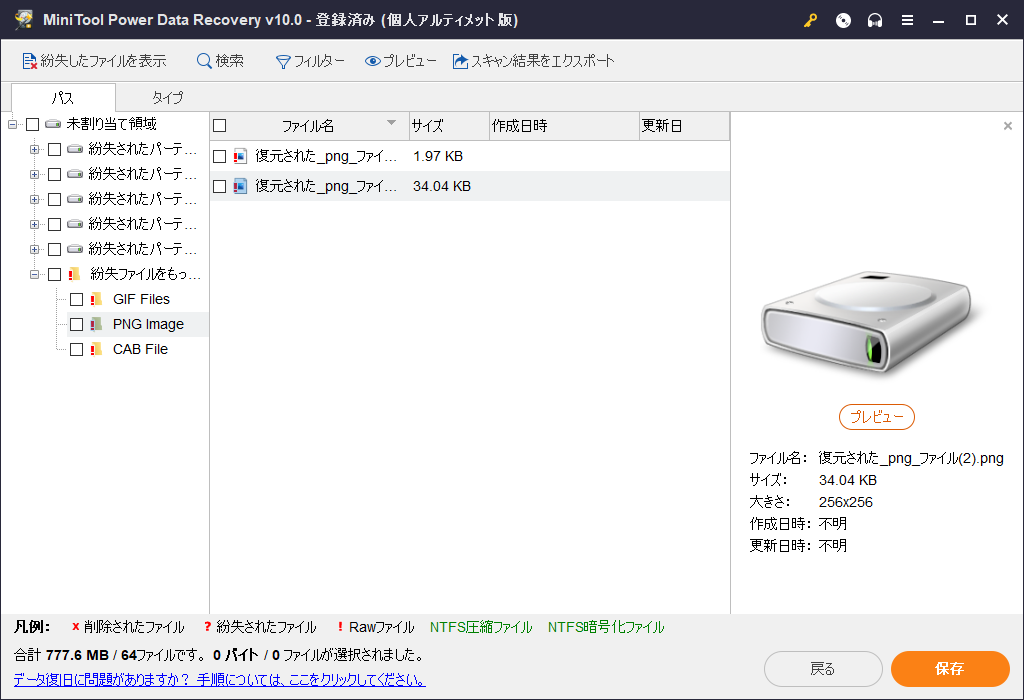Select the パス tab
This screenshot has height=700, width=1024.
63,98
